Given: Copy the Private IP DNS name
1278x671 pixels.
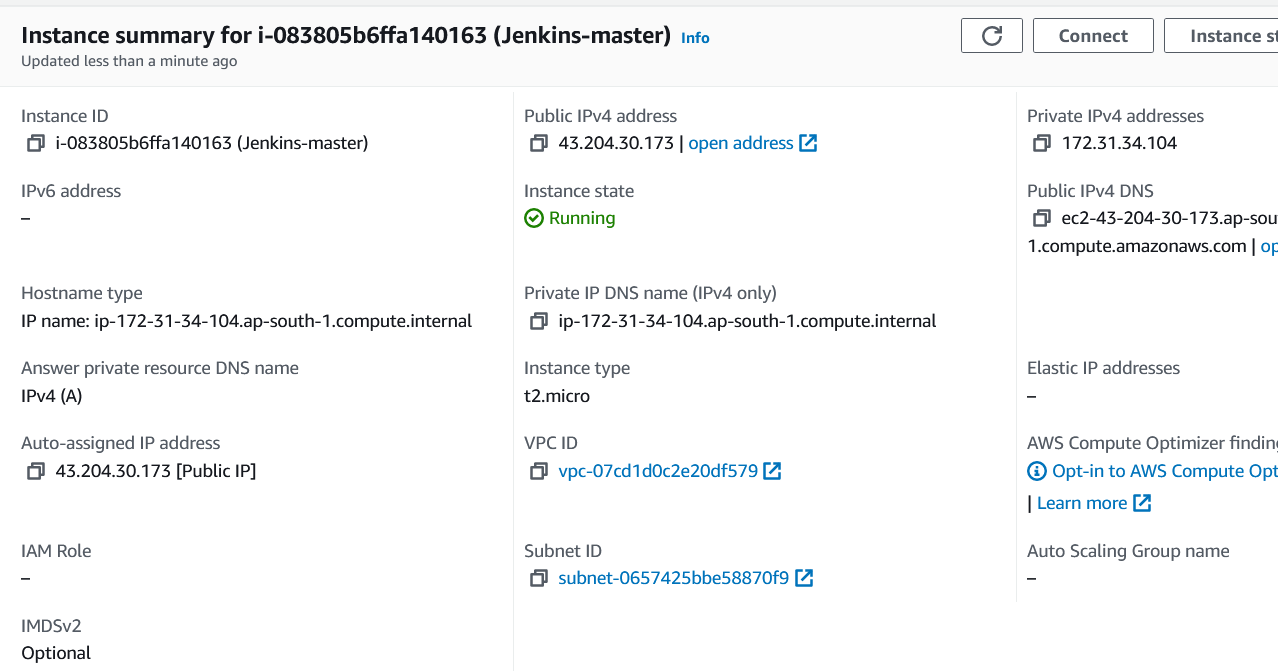Looking at the screenshot, I should coord(539,321).
